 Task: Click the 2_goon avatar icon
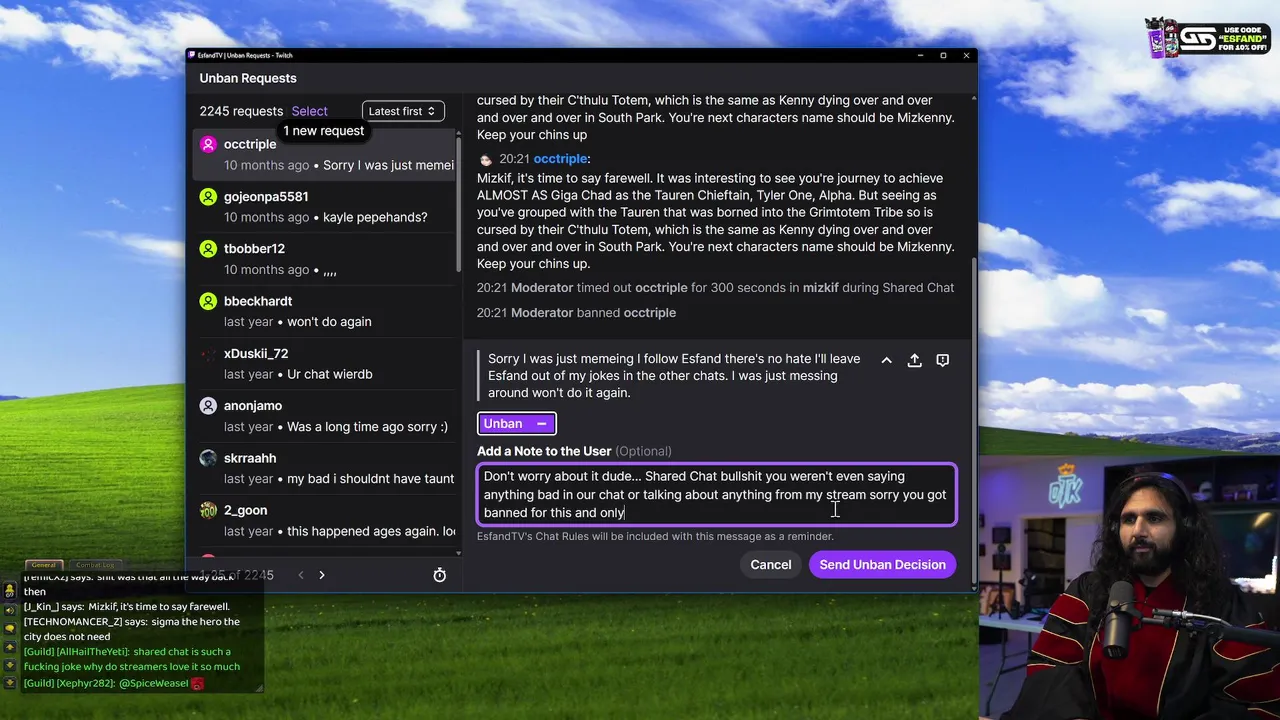click(208, 510)
